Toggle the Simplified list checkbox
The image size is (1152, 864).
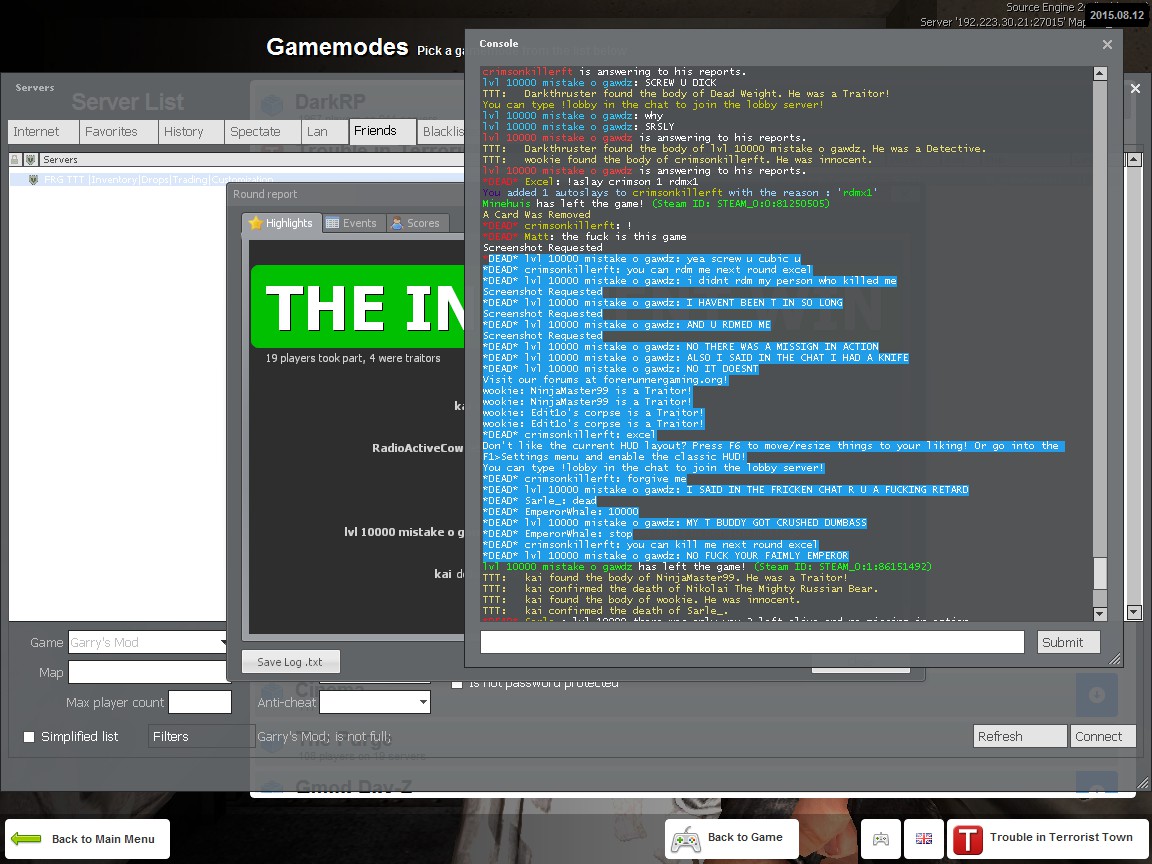pos(29,737)
